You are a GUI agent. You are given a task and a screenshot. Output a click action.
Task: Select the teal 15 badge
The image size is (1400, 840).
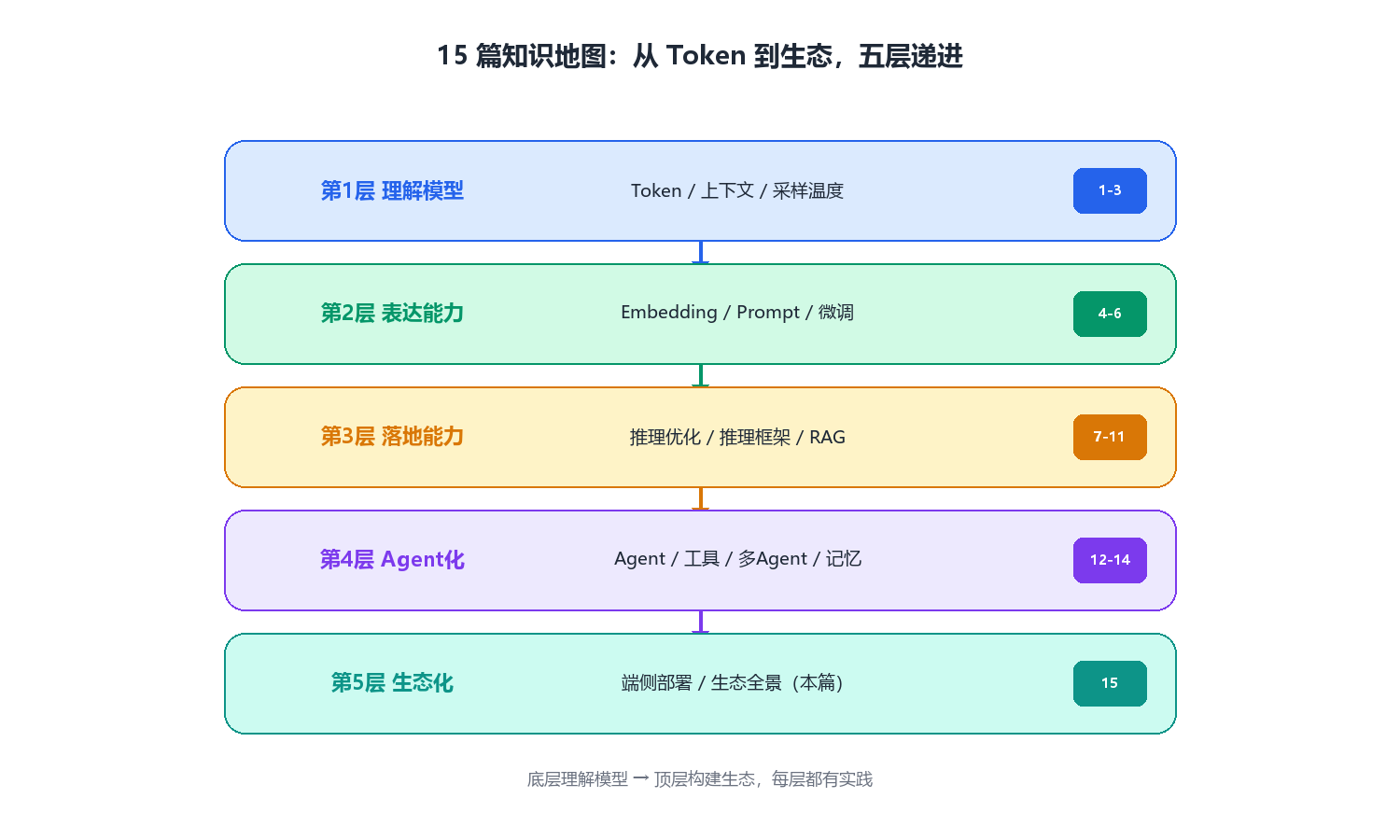pos(1110,683)
